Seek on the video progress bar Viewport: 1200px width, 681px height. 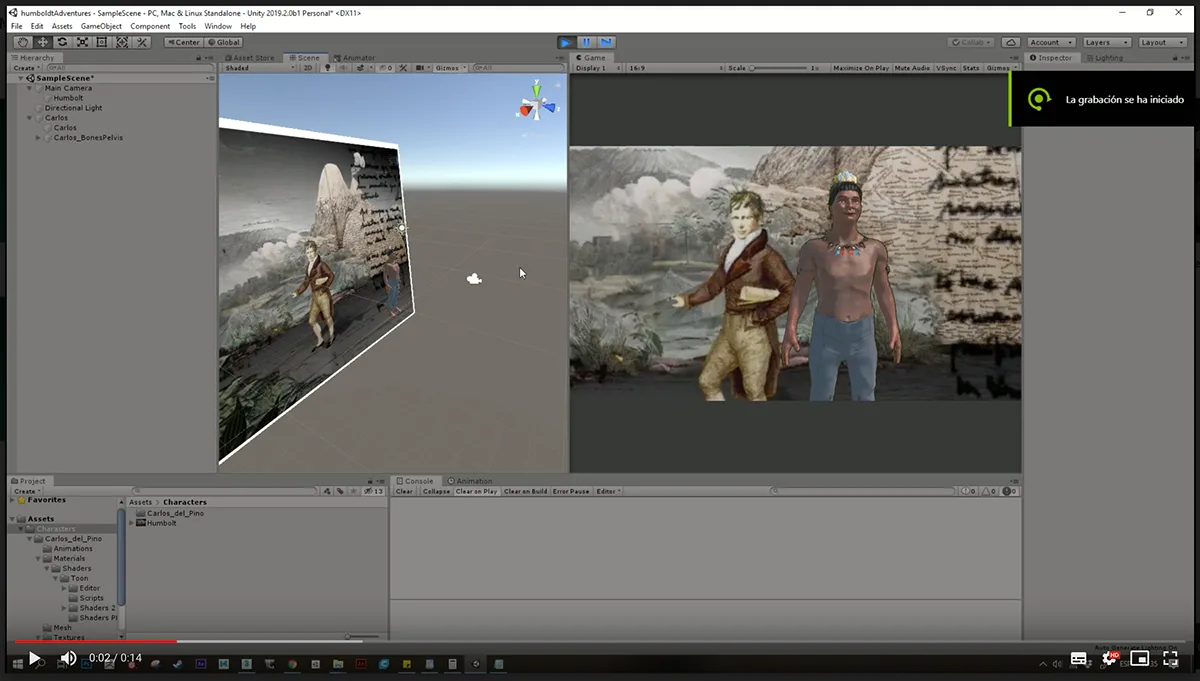click(600, 641)
